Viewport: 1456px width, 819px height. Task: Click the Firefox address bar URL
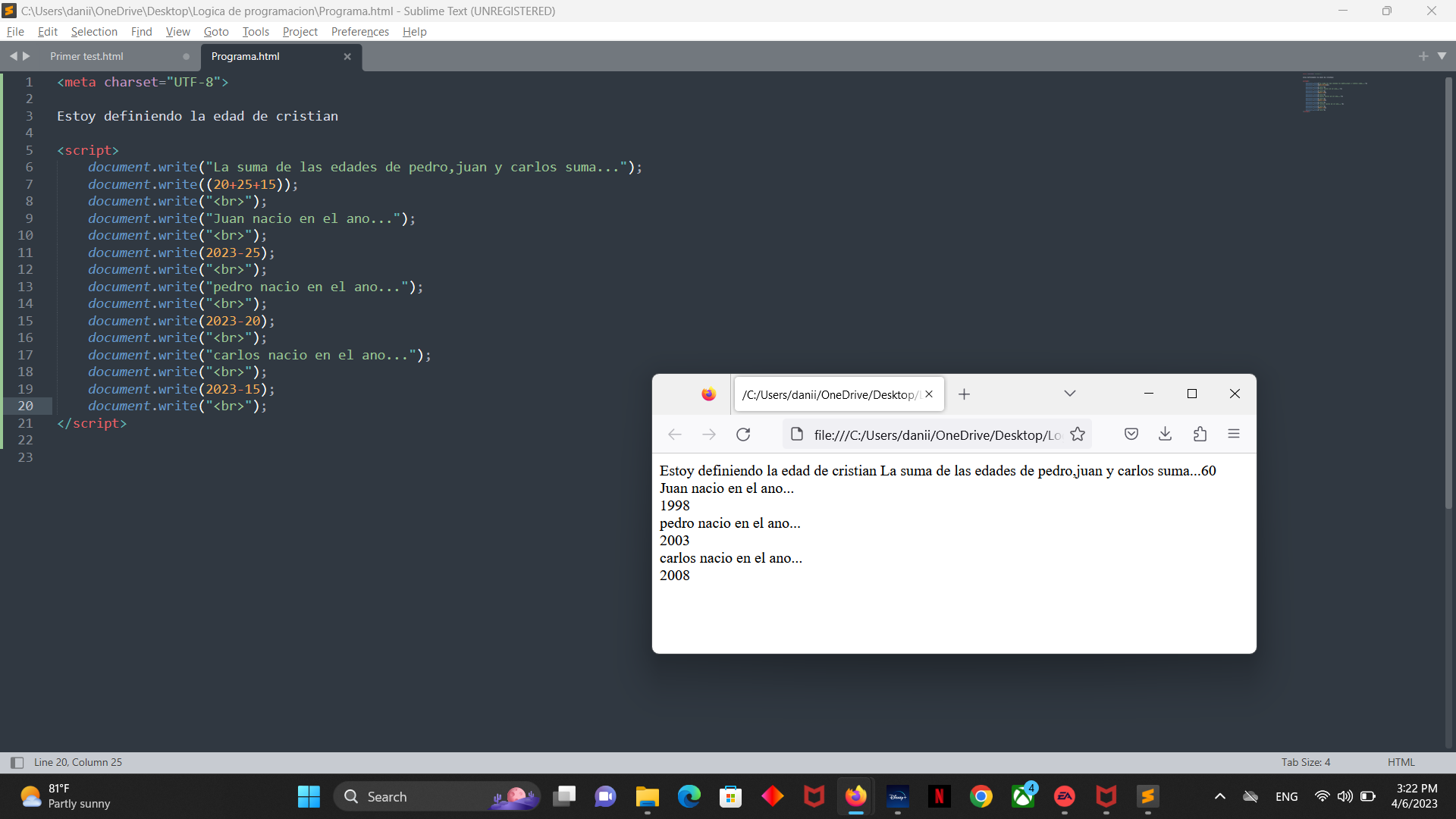(937, 435)
